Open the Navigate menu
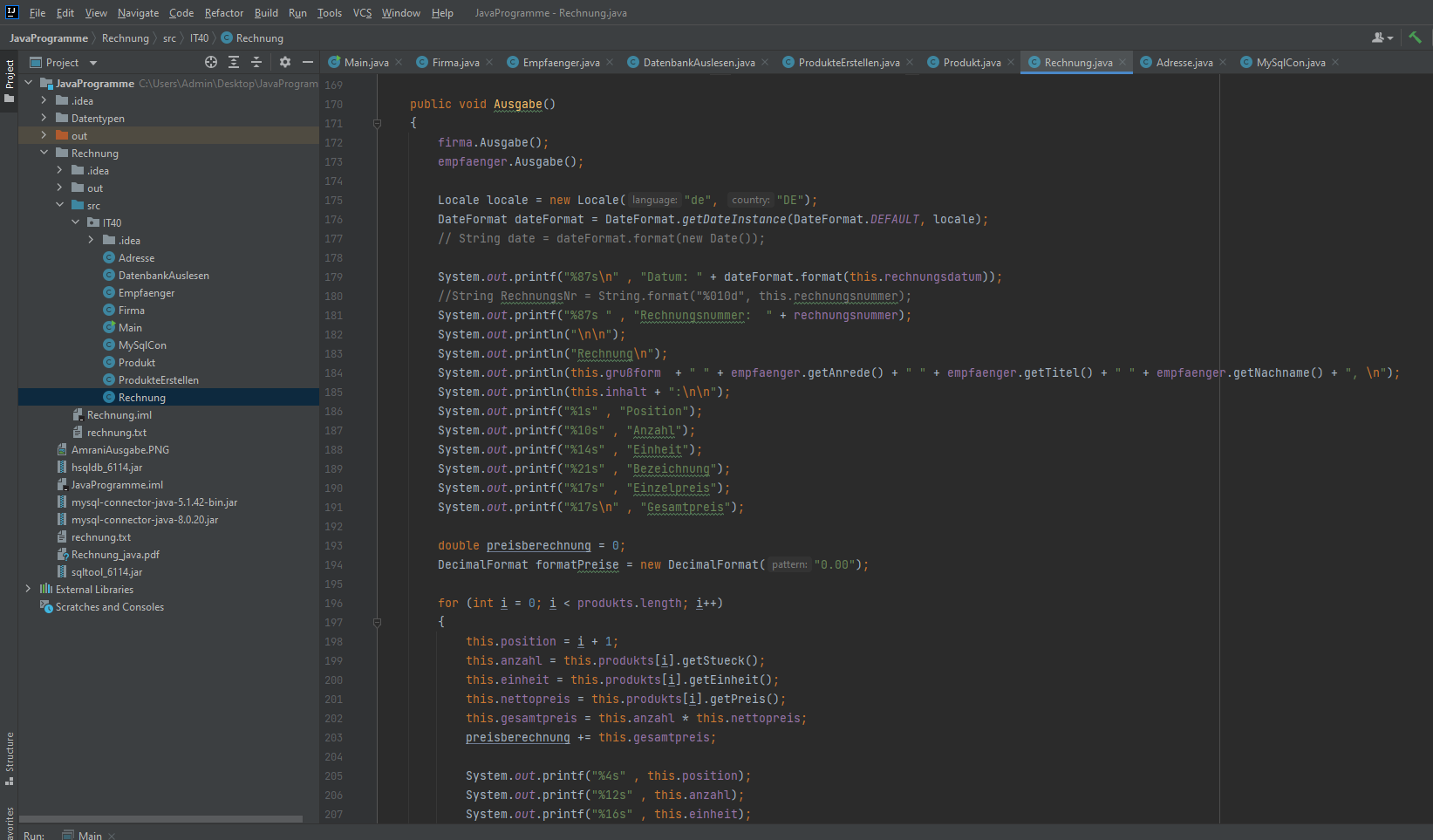This screenshot has width=1433, height=840. point(139,13)
